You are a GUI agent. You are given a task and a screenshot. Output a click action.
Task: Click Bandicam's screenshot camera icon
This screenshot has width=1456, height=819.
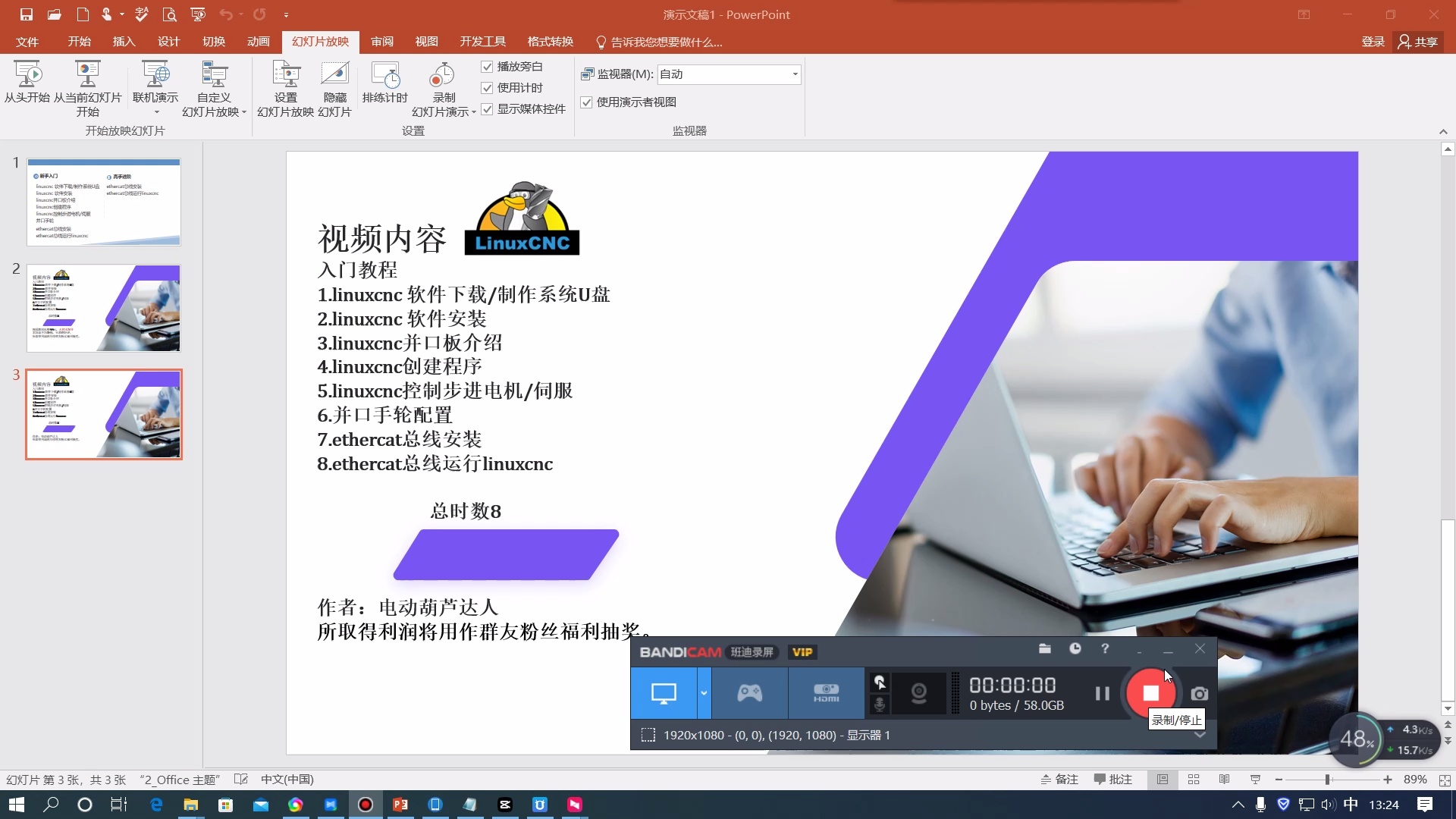click(1199, 692)
